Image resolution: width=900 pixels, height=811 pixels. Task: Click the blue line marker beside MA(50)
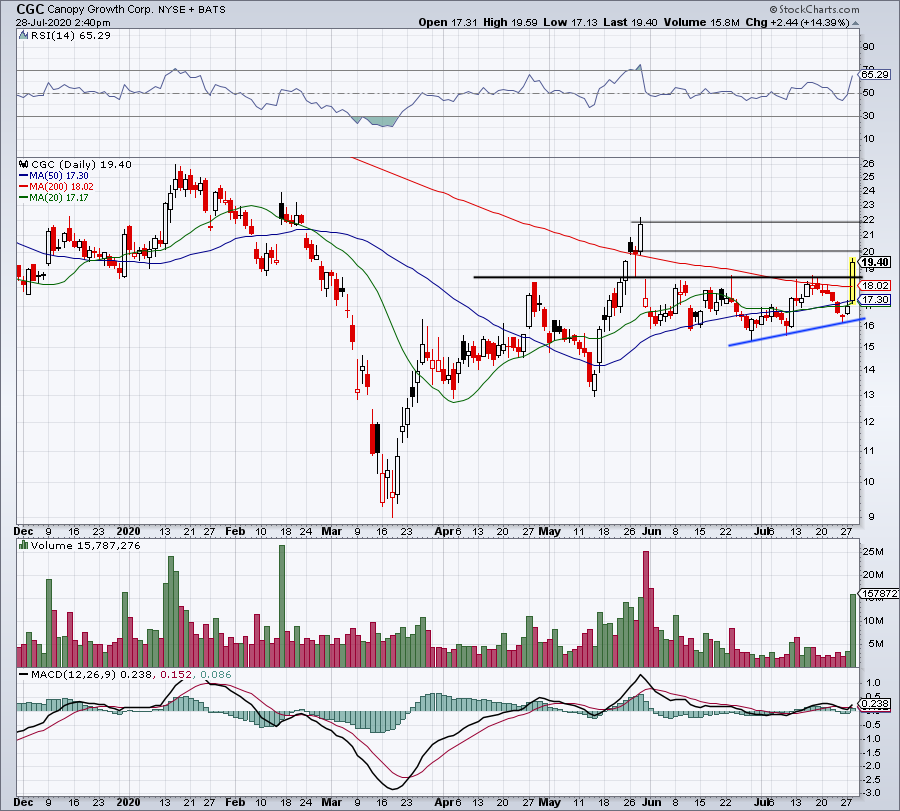(24, 176)
